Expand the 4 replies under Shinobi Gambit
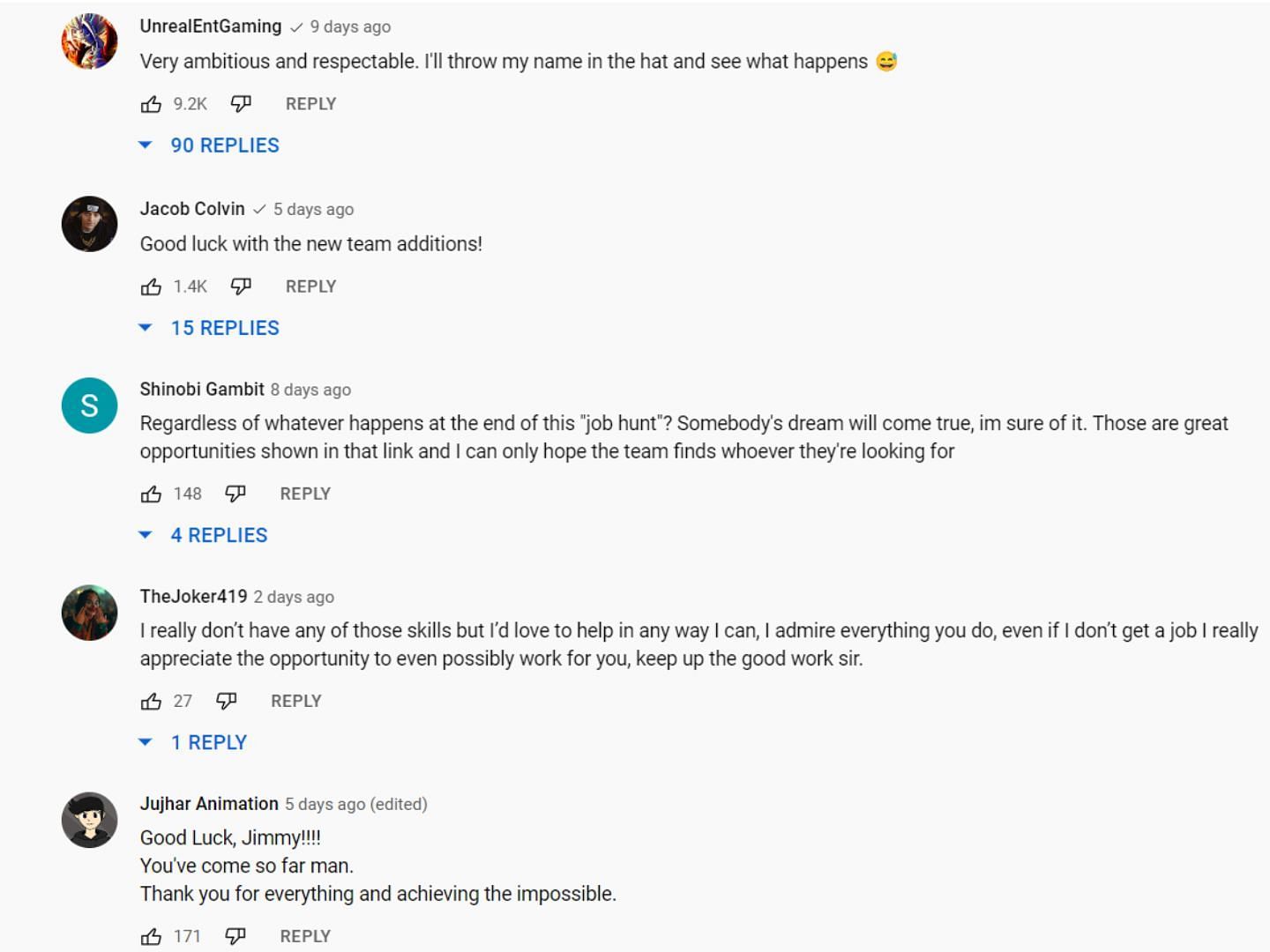1270x952 pixels. click(x=219, y=534)
